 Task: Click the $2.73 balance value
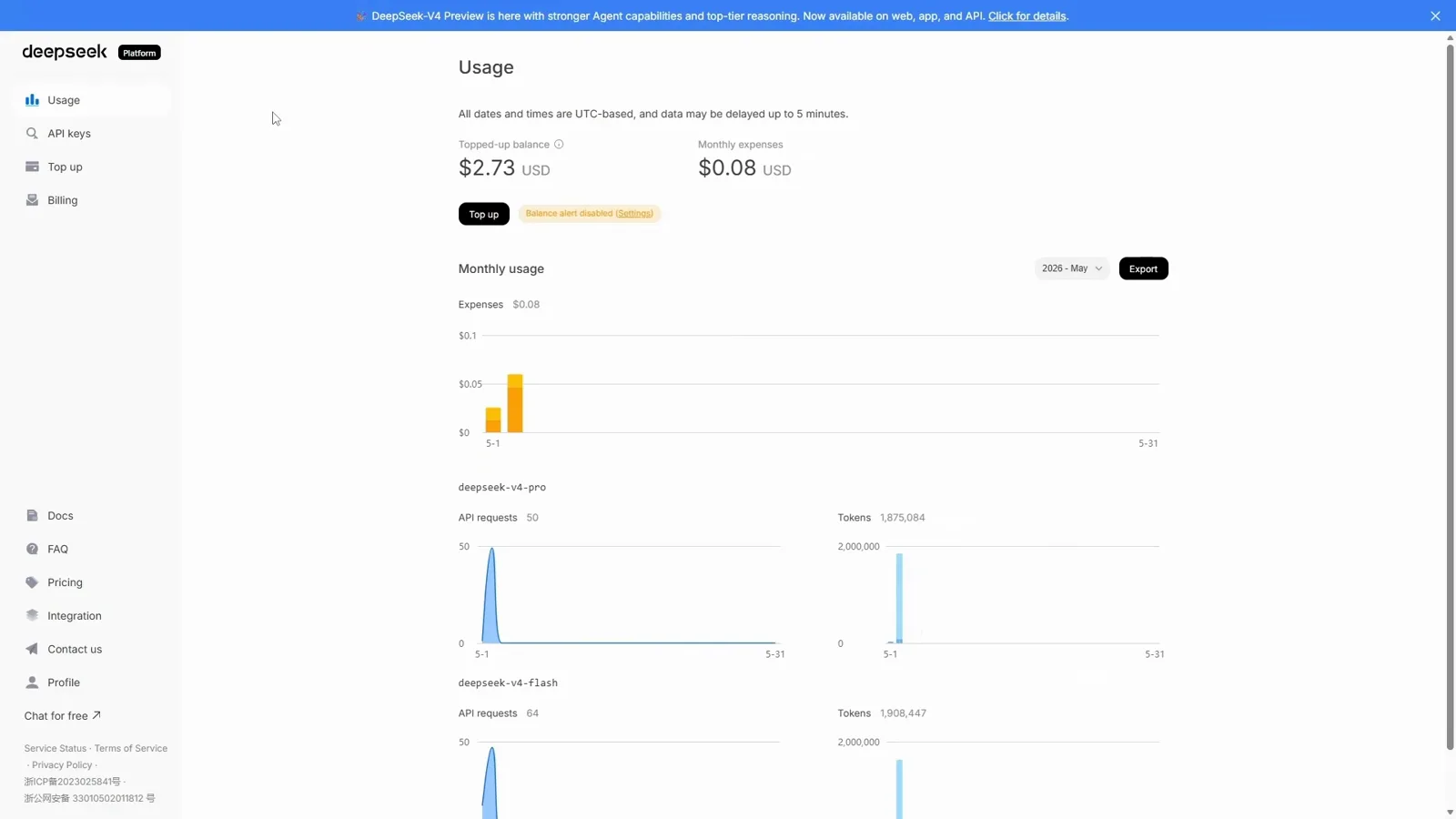487,167
